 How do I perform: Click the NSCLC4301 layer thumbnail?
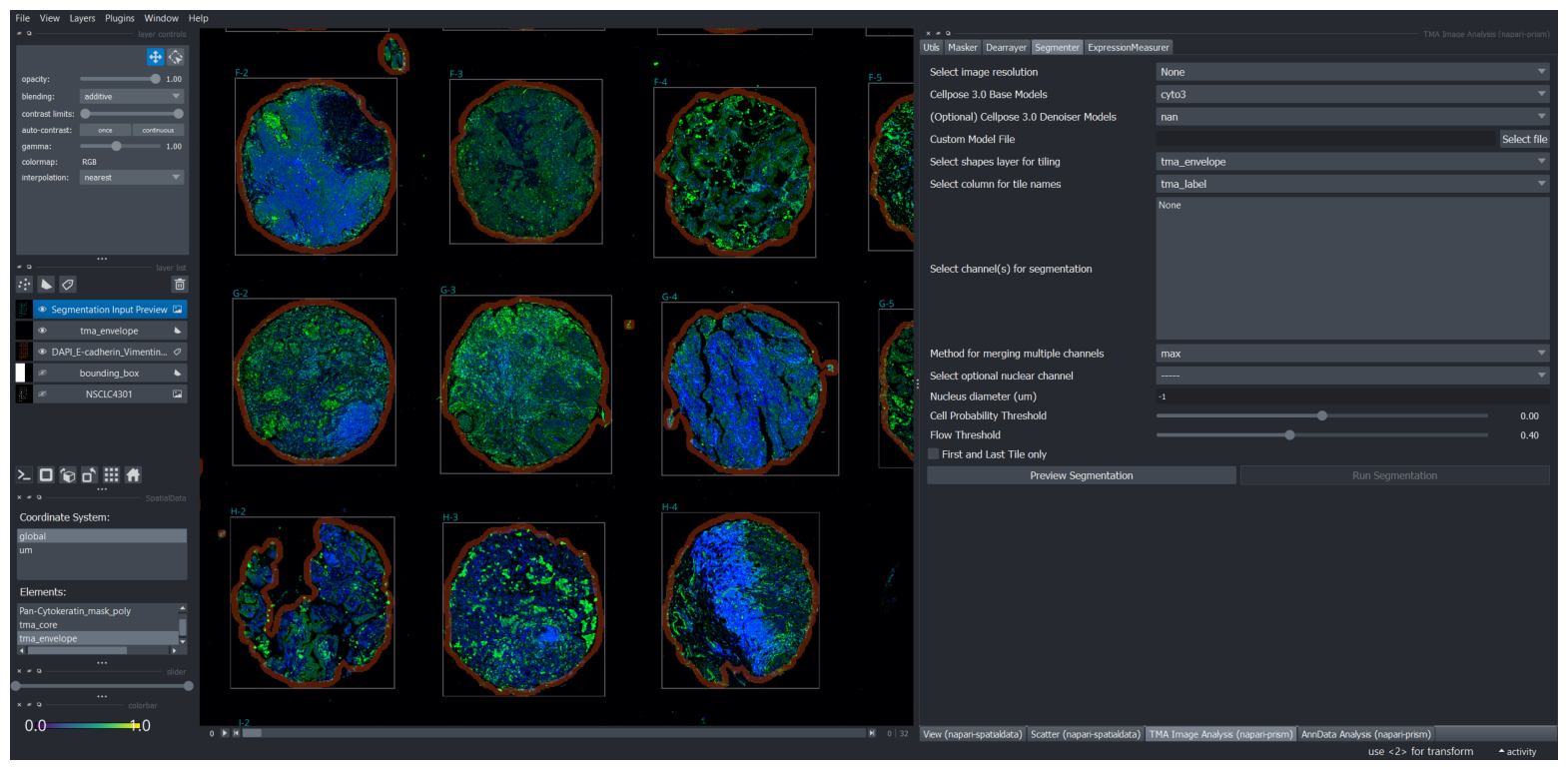[23, 393]
